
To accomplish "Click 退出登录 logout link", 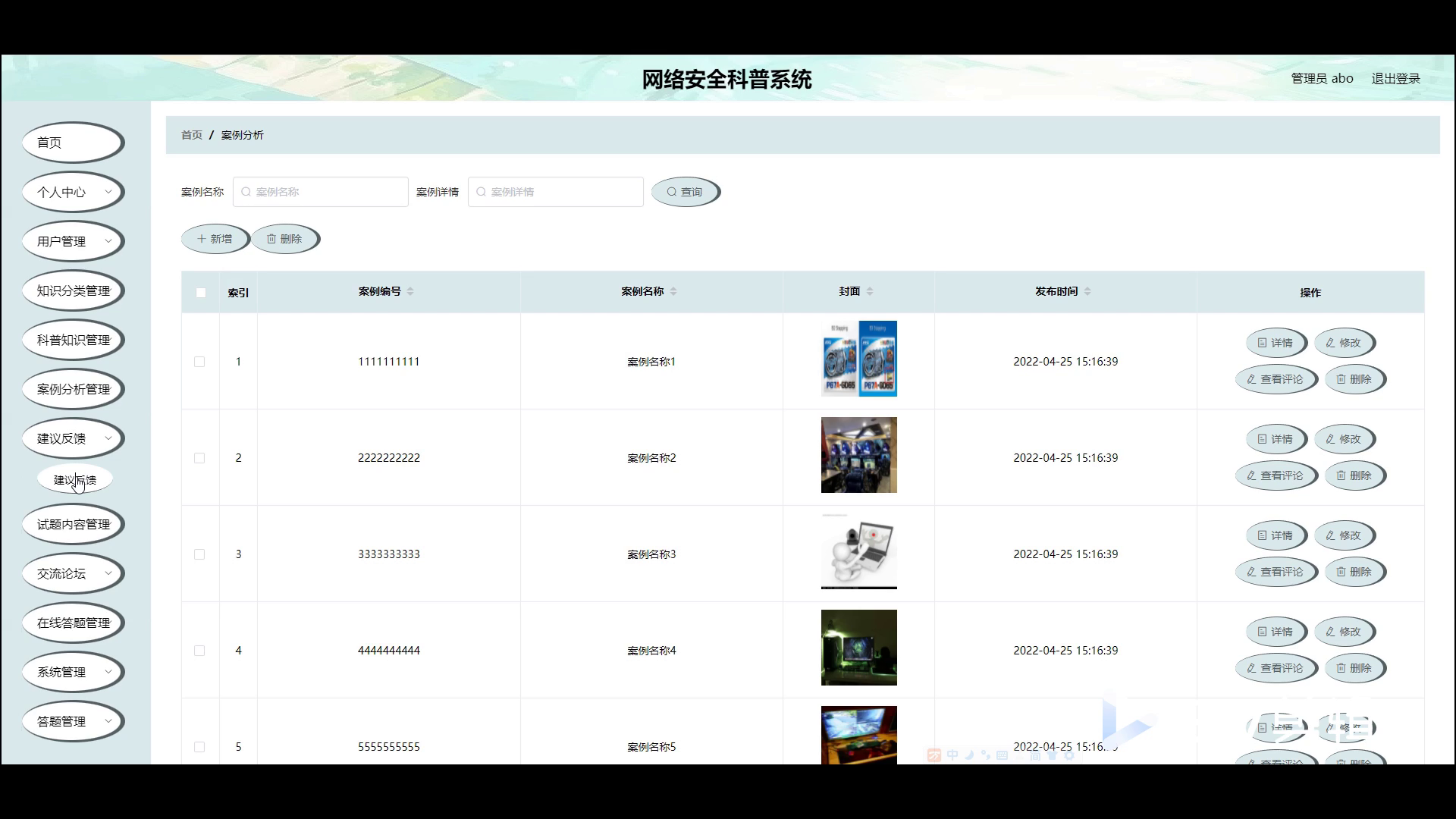I will [1395, 78].
